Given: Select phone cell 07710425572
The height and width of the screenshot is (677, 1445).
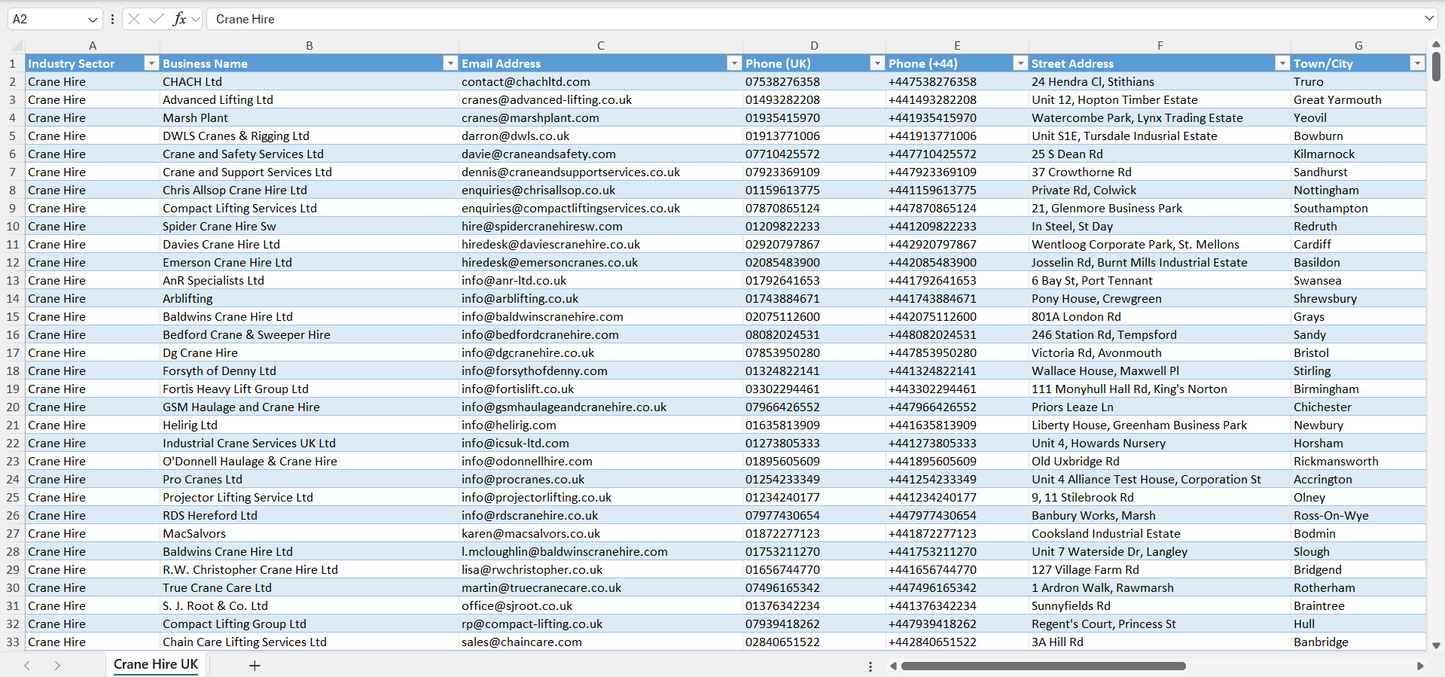Looking at the screenshot, I should [x=814, y=154].
